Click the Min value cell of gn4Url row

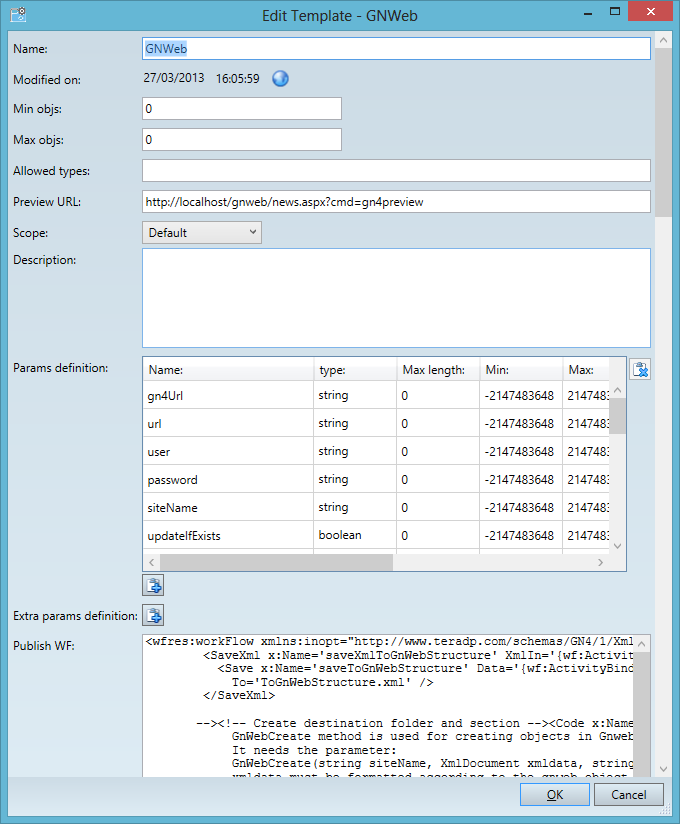tap(521, 395)
